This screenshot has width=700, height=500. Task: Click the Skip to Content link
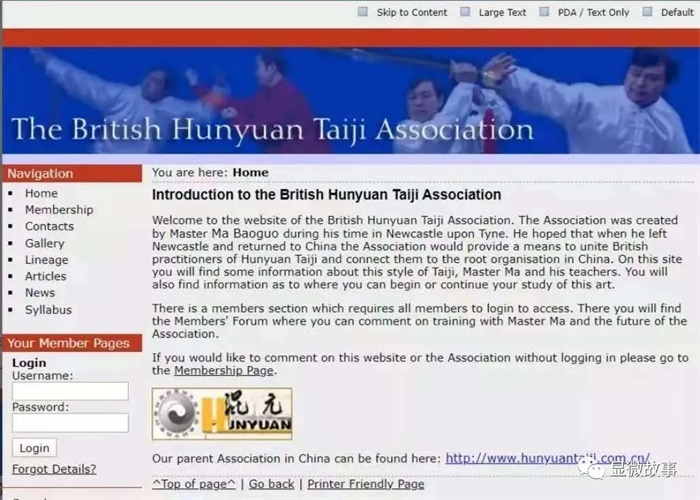tap(412, 12)
